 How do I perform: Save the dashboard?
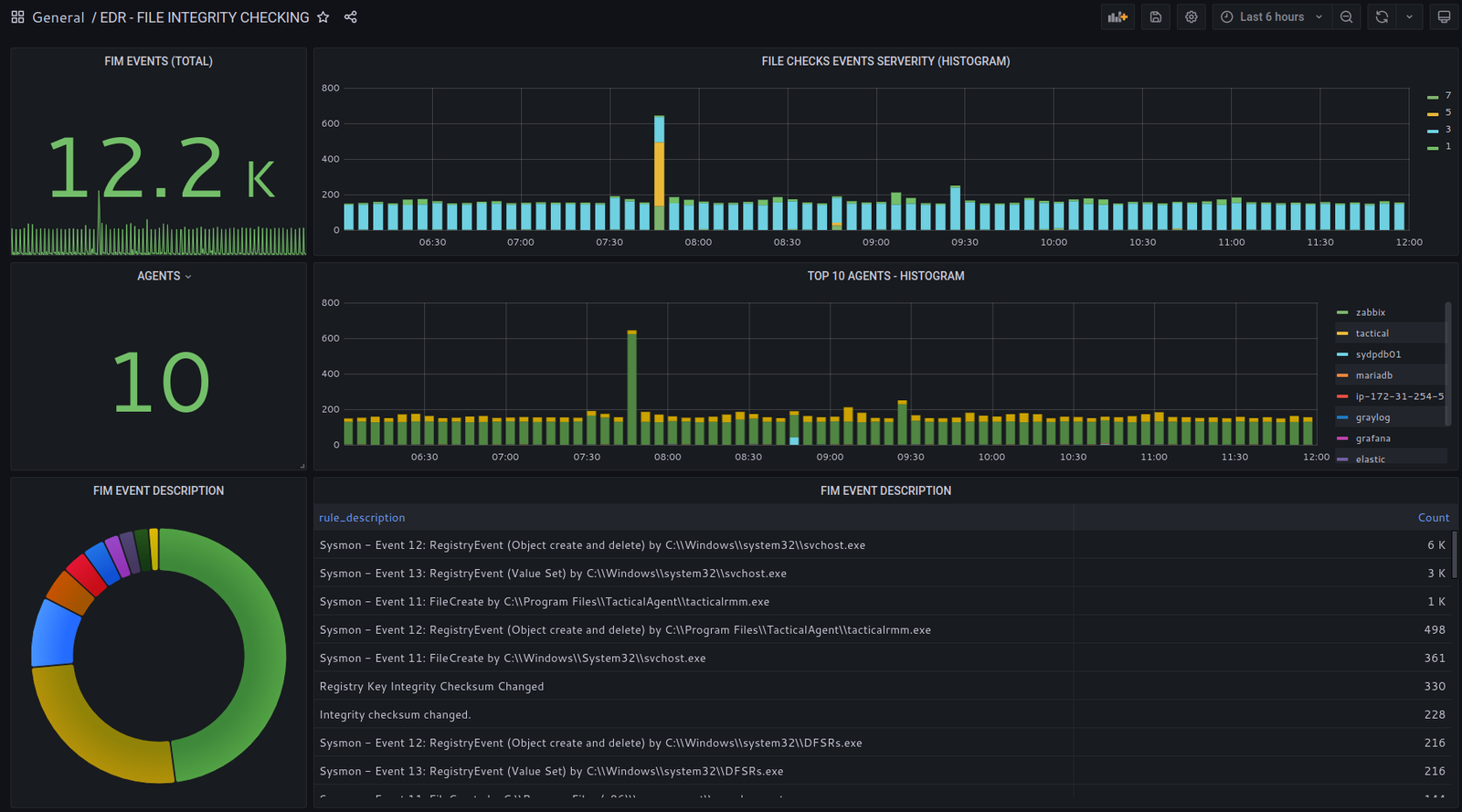point(1156,17)
